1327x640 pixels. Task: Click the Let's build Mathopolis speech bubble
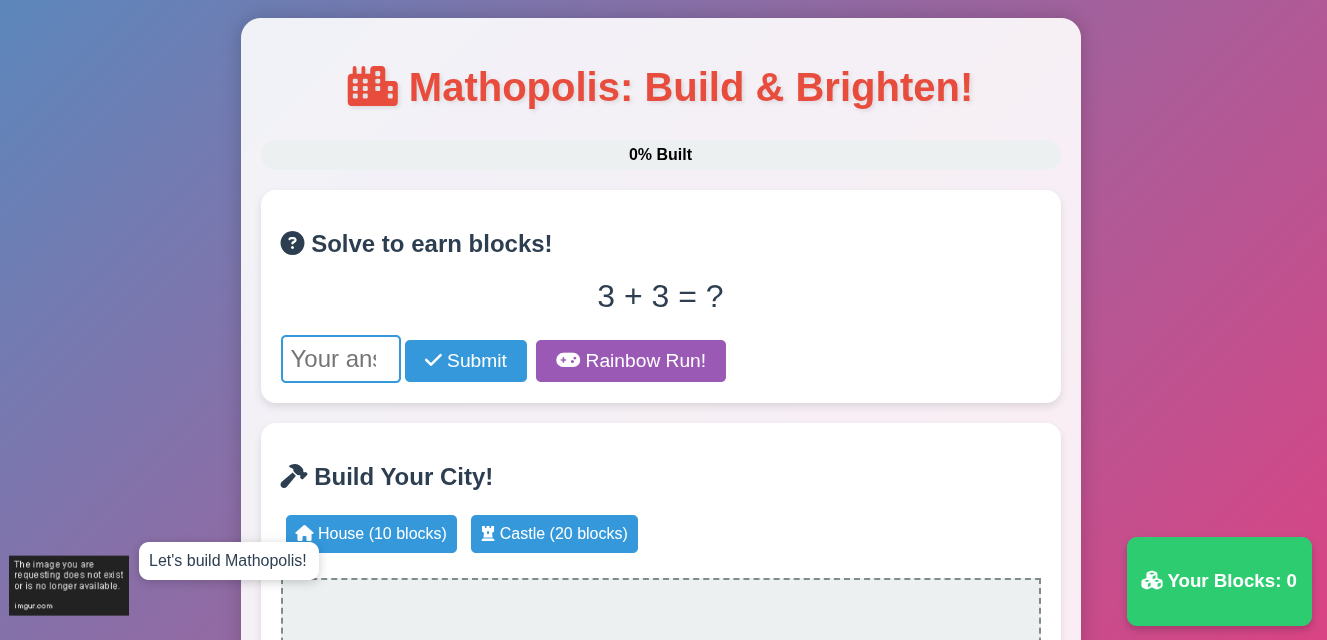click(229, 561)
